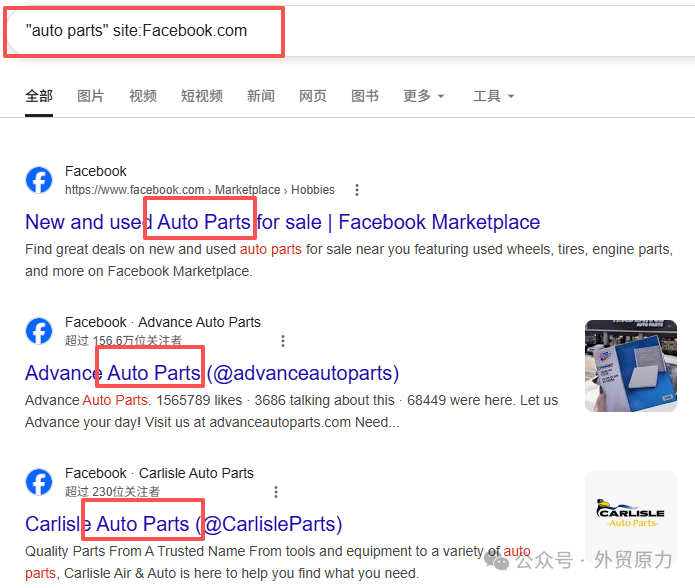Open the 图书 (Books) tab
Image resolution: width=695 pixels, height=588 pixels.
365,96
